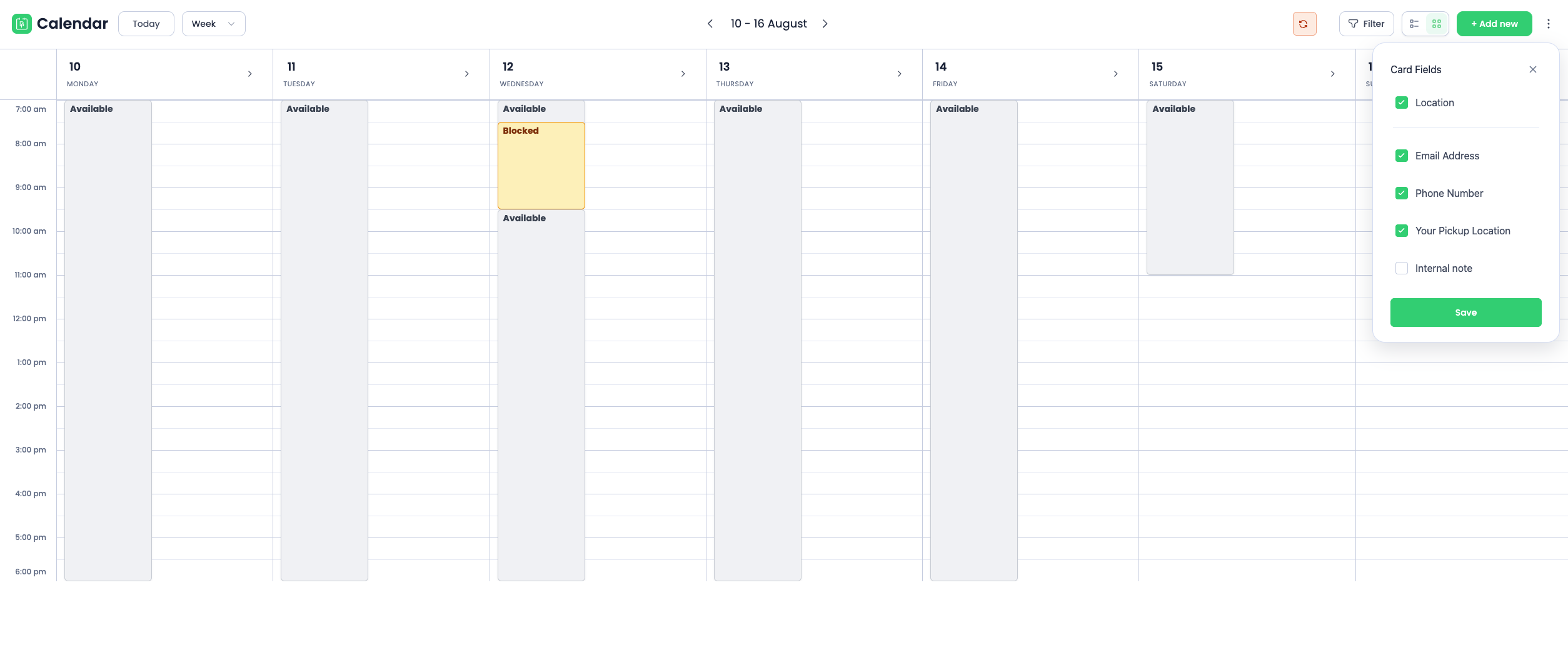The height and width of the screenshot is (650, 1568).
Task: Switch to list view icon
Action: click(1414, 24)
